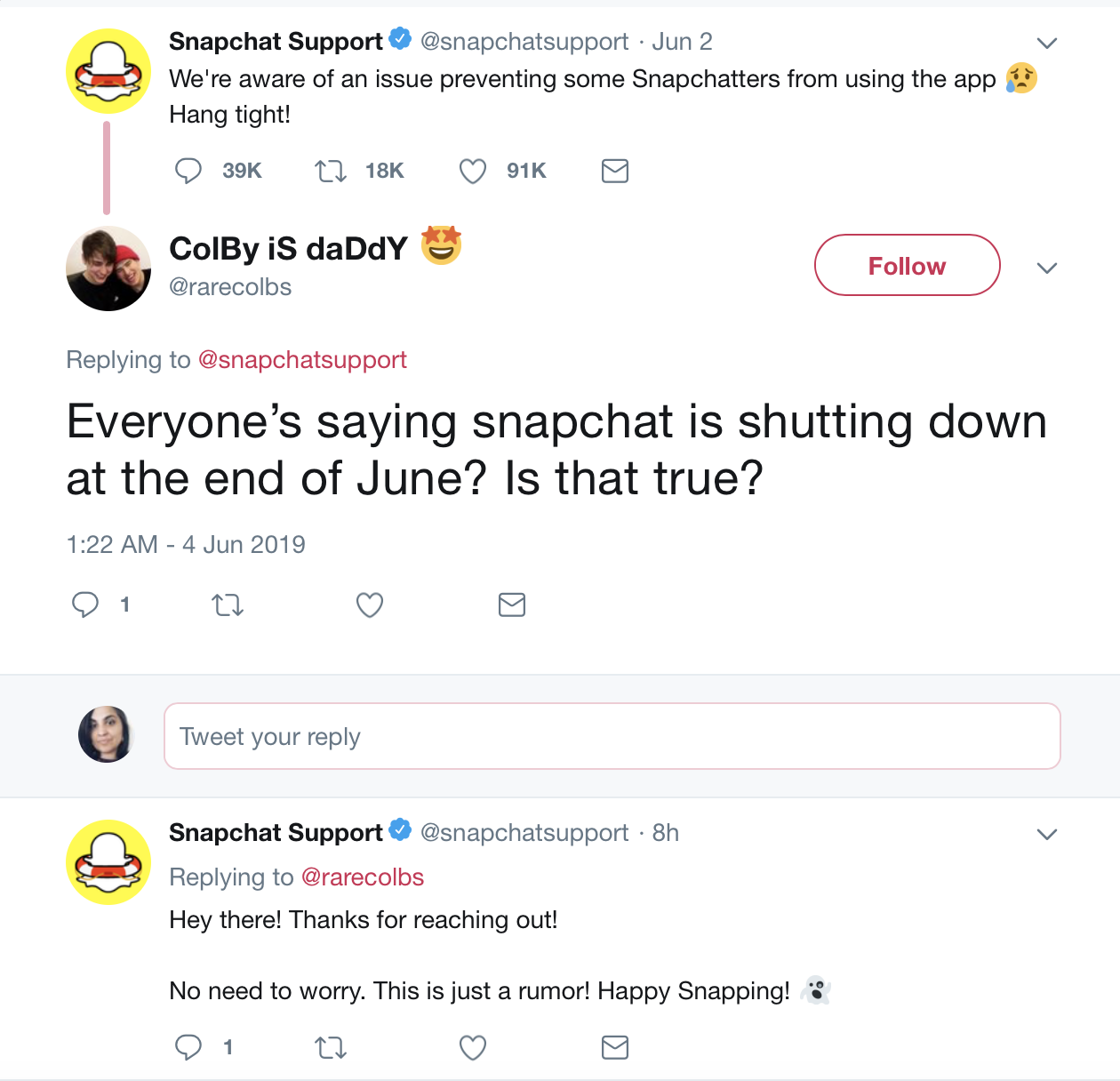This screenshot has height=1081, width=1120.
Task: Reply to the top Snapchat Support tweet
Action: [188, 171]
